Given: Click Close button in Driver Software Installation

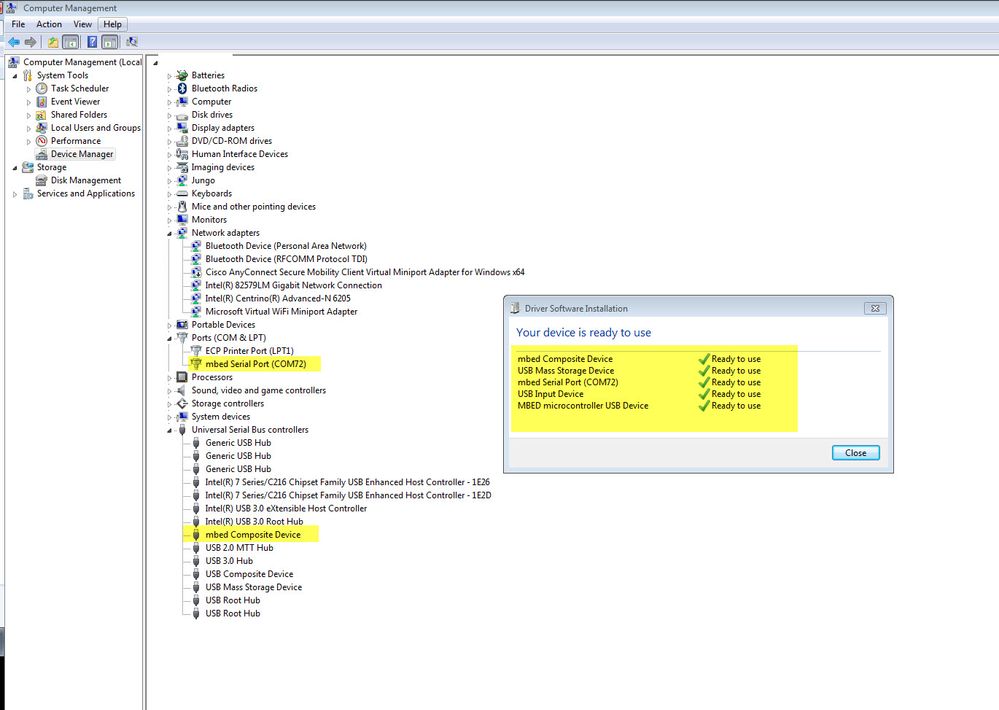Looking at the screenshot, I should coord(856,453).
